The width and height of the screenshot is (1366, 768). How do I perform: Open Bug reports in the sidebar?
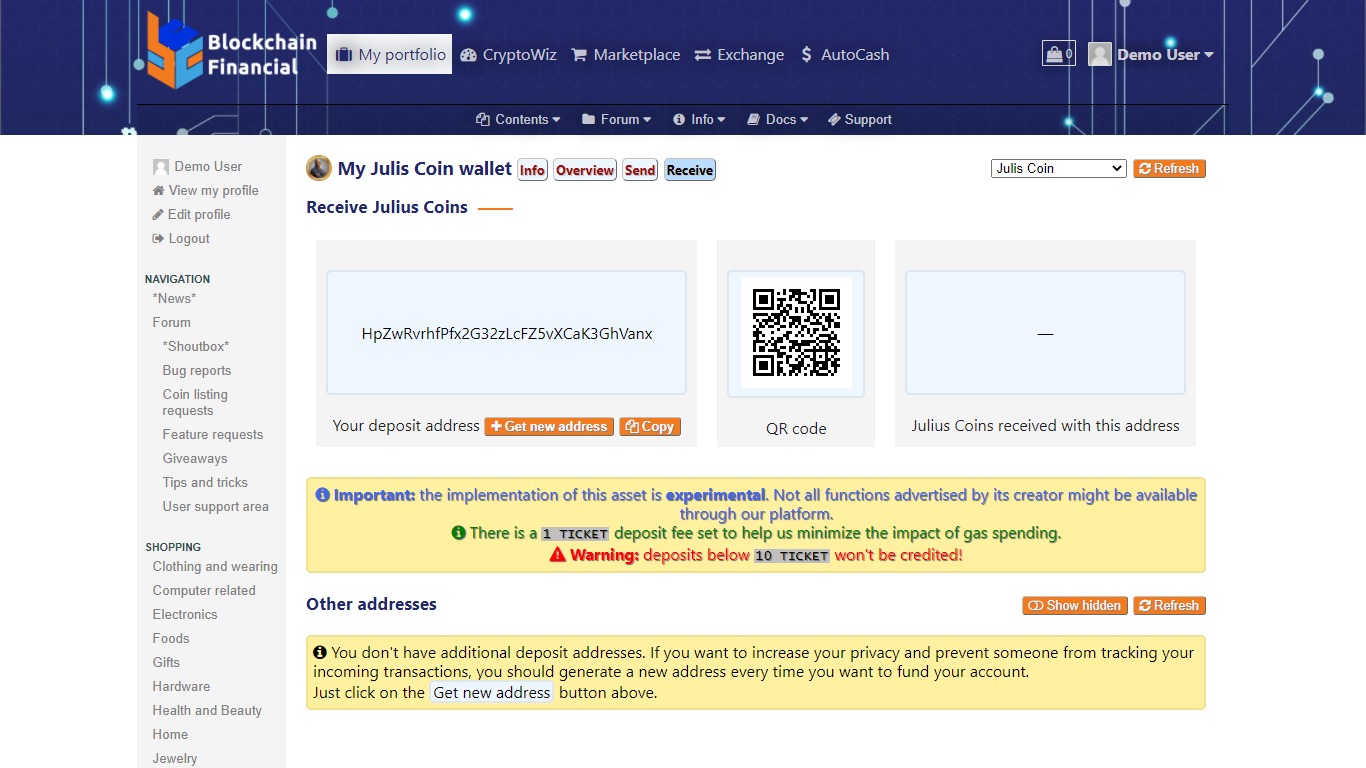pyautogui.click(x=197, y=370)
